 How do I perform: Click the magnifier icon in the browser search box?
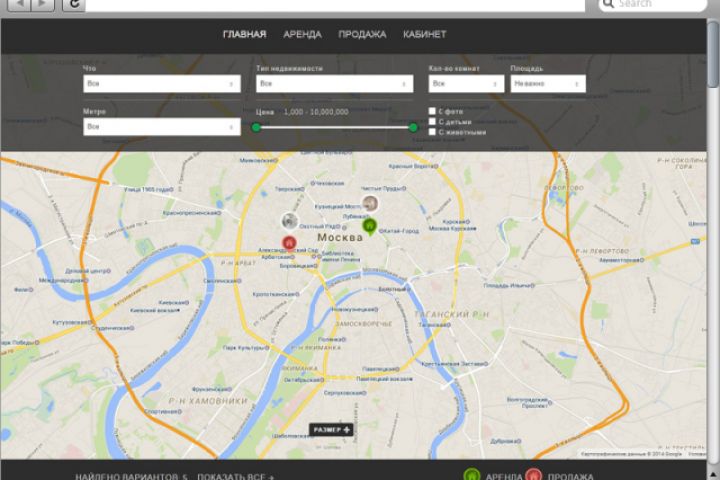pos(608,4)
